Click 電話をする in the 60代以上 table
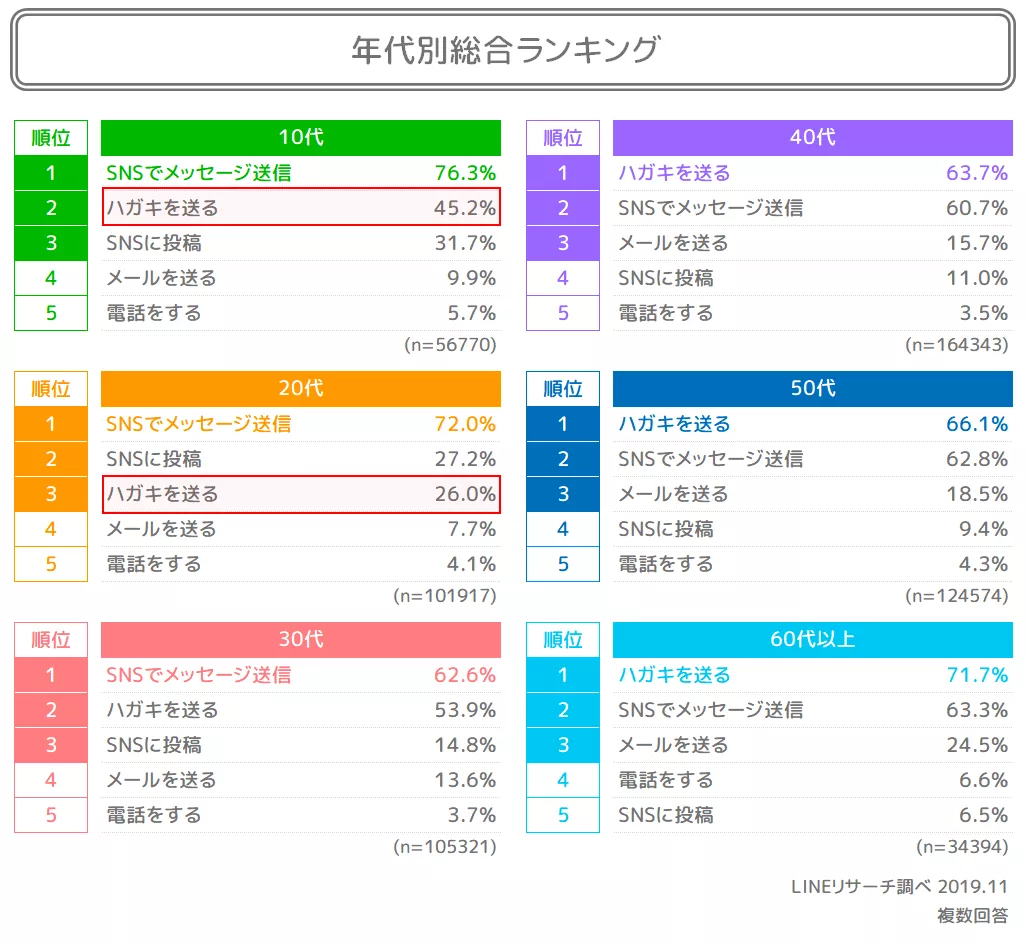 coord(666,780)
